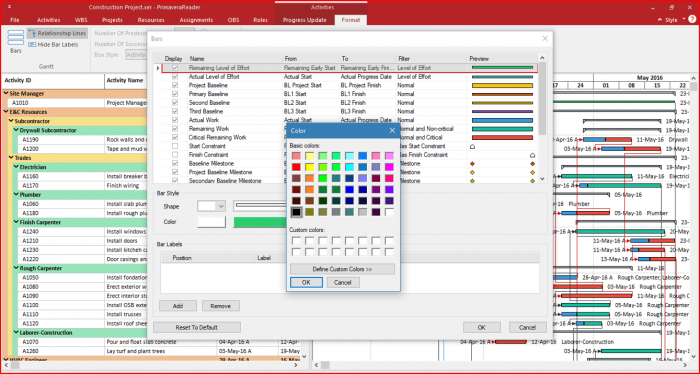Click Remove under Bar Labels
Image resolution: width=700 pixels, height=374 pixels.
pos(221,306)
